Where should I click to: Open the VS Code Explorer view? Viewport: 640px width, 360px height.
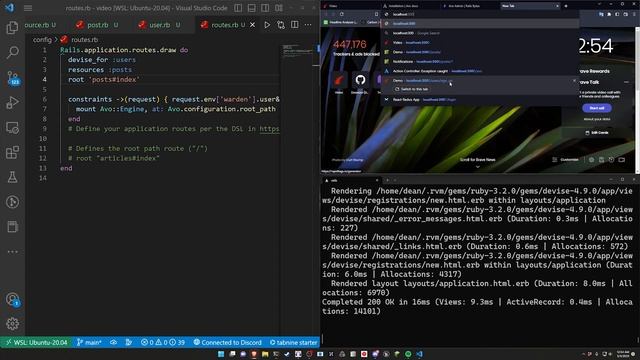point(12,27)
